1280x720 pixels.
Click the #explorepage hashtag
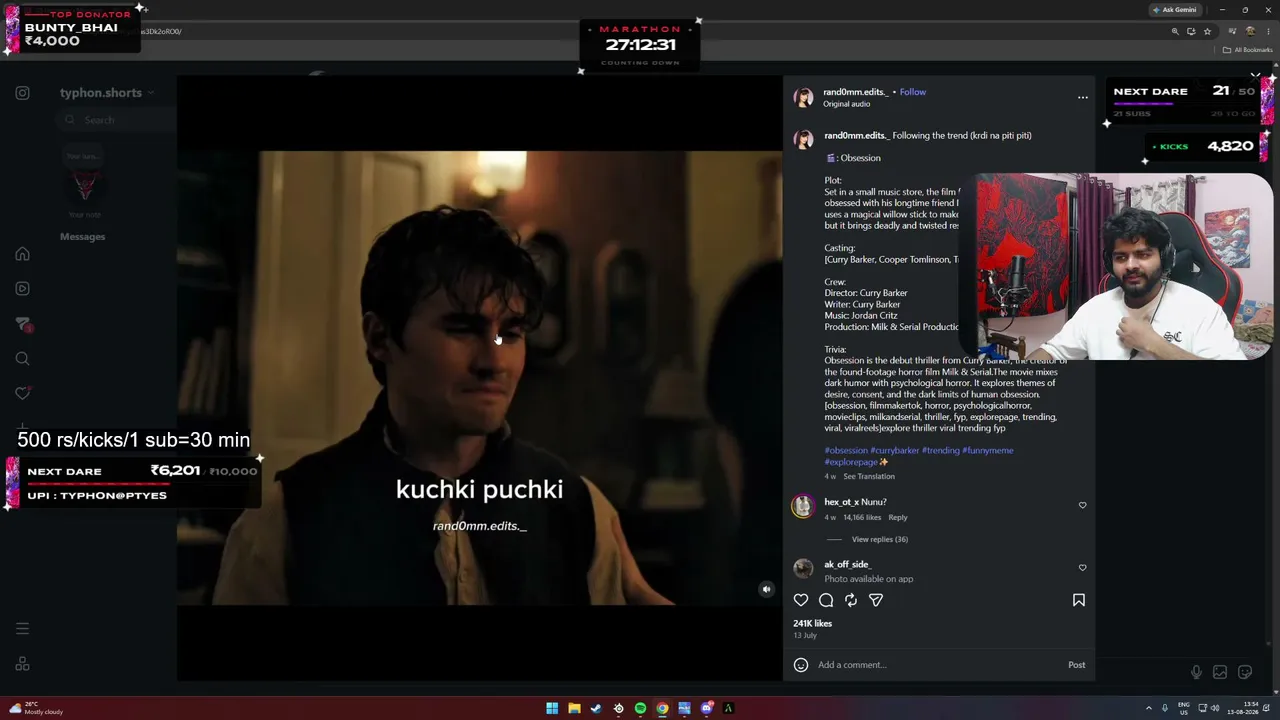click(851, 462)
